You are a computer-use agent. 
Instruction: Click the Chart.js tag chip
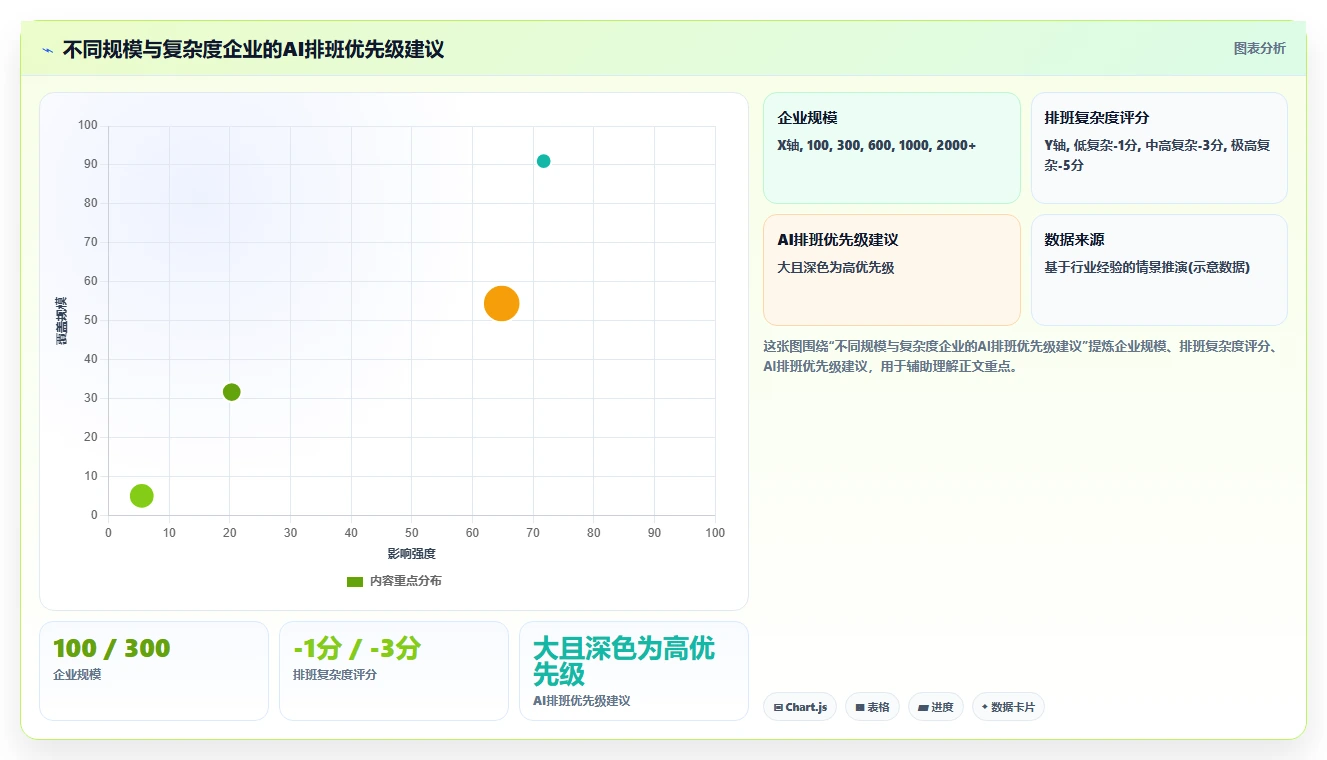tap(800, 707)
